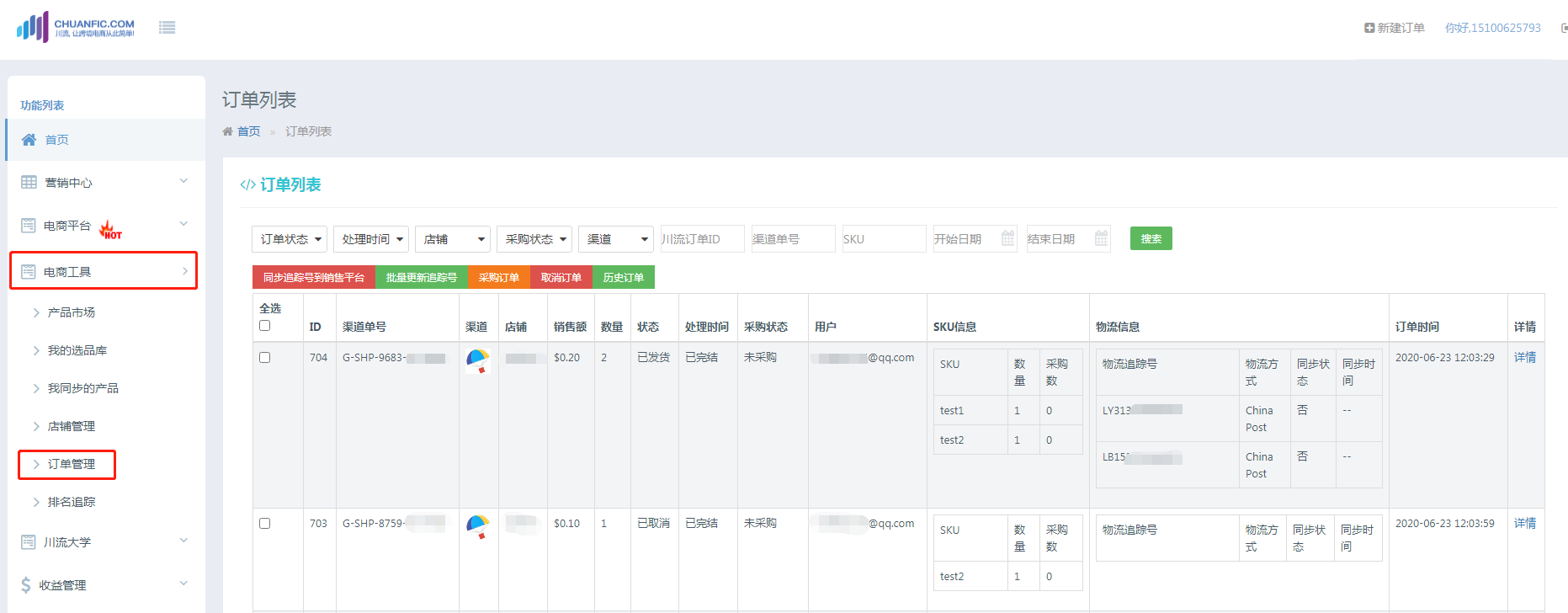The image size is (1568, 613).
Task: Open 店铺管理 submenu item
Action: click(x=72, y=426)
